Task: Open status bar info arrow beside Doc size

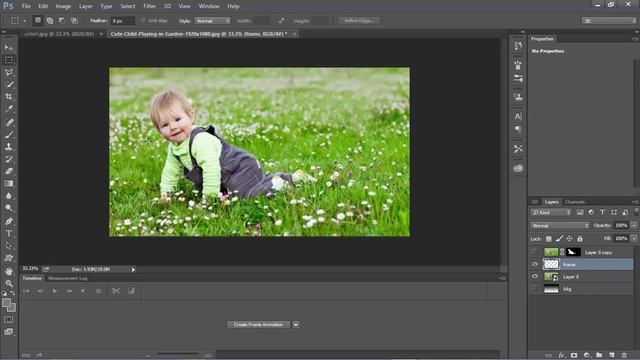Action: coord(133,269)
